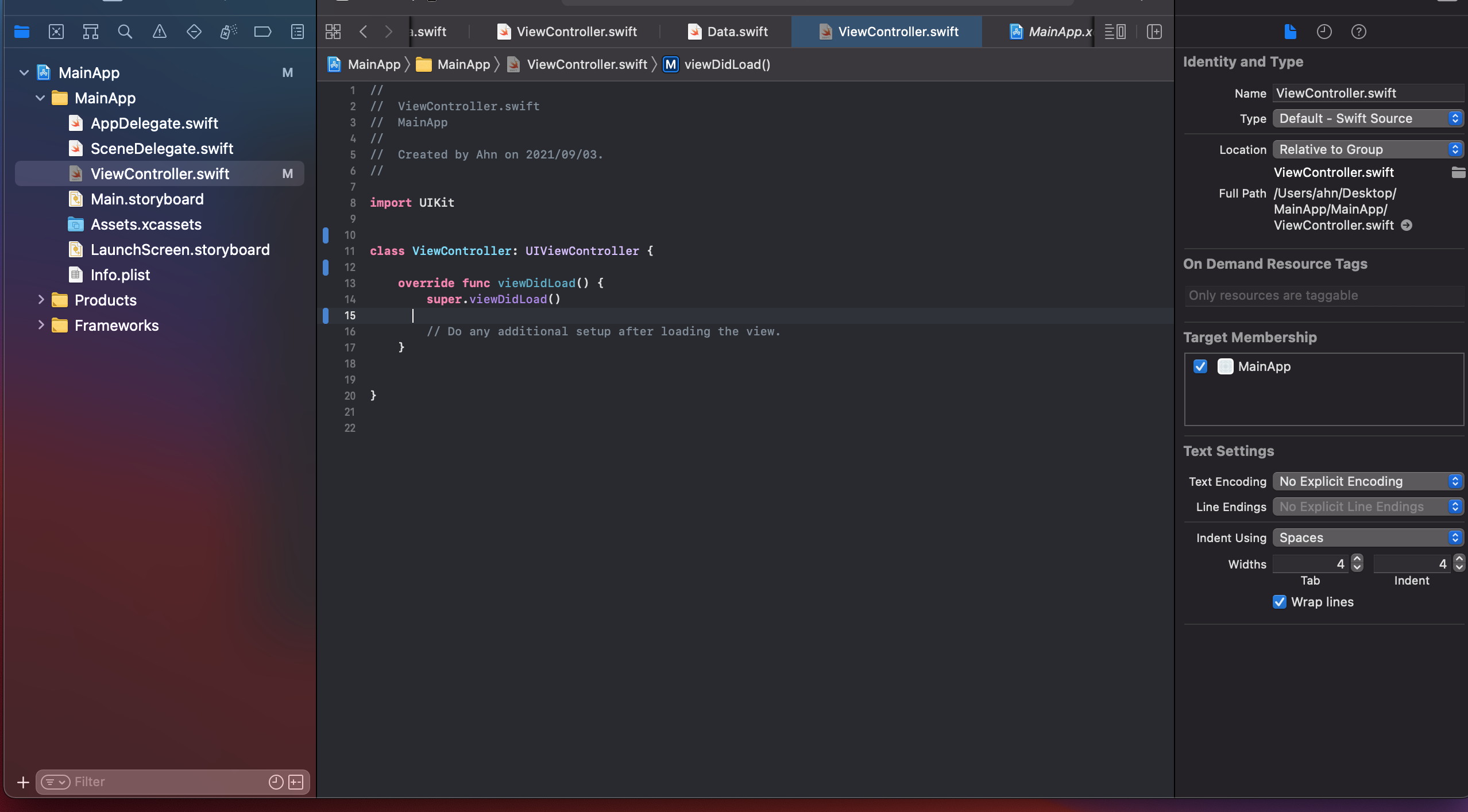The image size is (1468, 812).
Task: Select Main.storyboard in the navigator
Action: pyautogui.click(x=147, y=199)
